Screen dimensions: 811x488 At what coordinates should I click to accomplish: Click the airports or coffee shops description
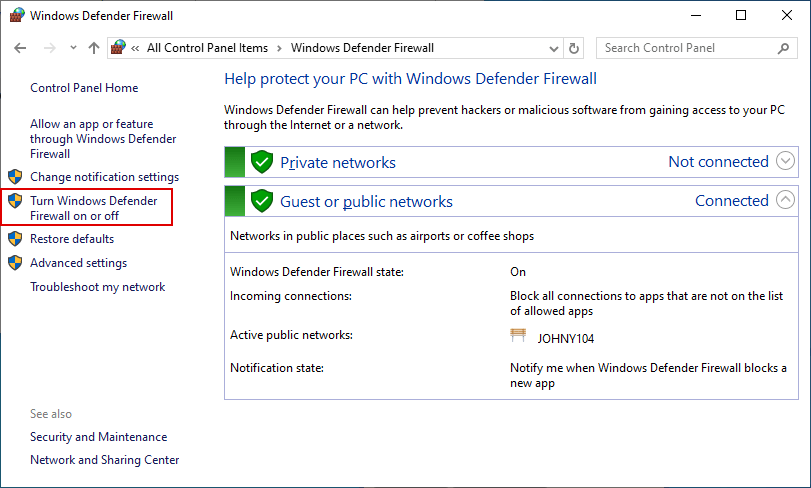[x=382, y=236]
